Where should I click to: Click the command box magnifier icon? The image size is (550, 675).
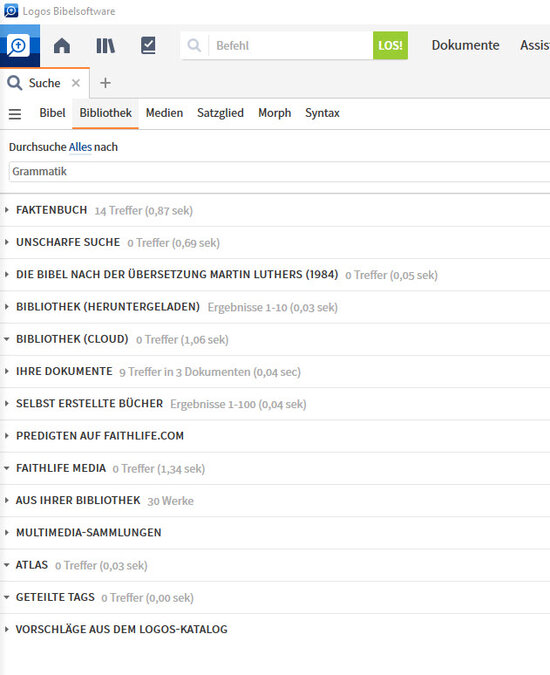pyautogui.click(x=194, y=45)
